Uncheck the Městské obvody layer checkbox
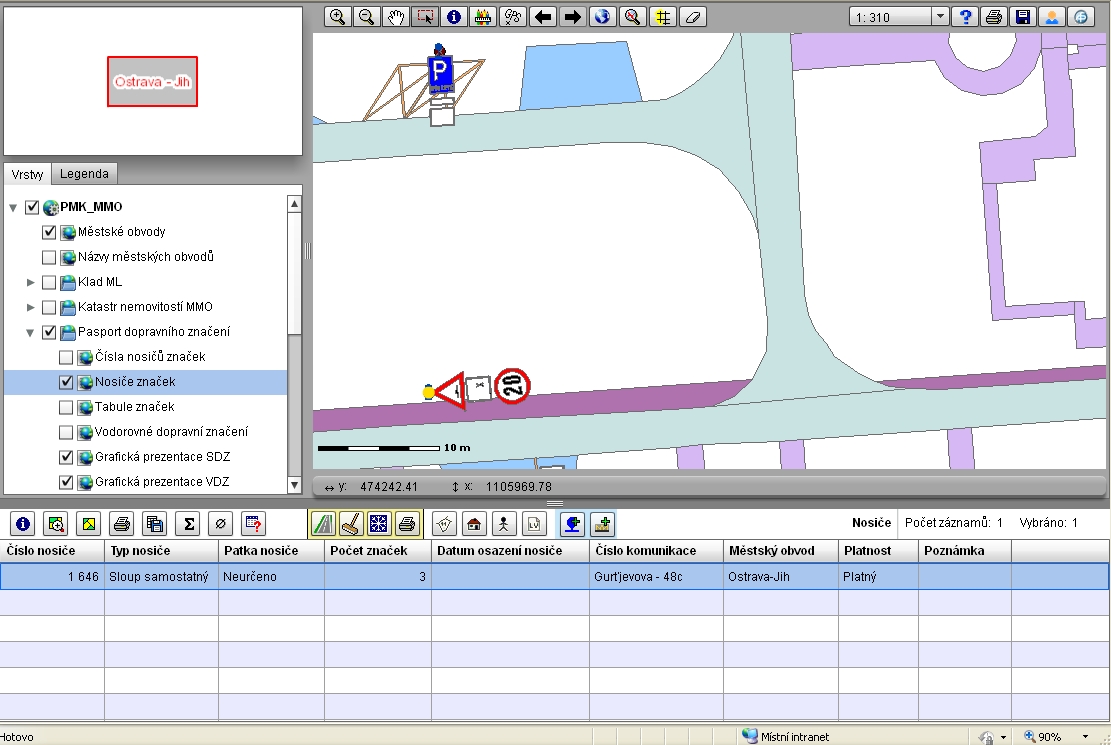 pyautogui.click(x=49, y=232)
